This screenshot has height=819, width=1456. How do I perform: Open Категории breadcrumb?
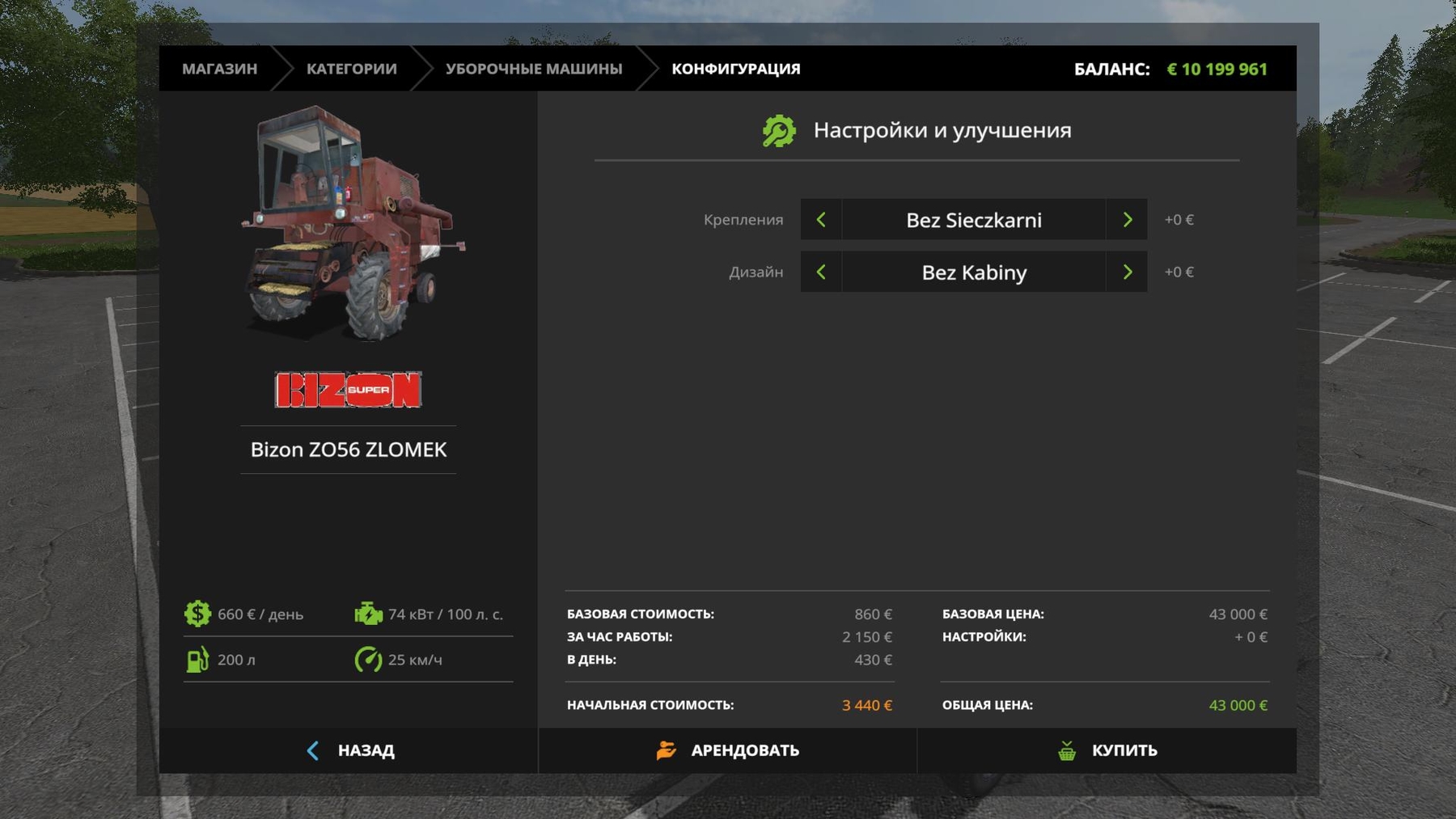(351, 69)
